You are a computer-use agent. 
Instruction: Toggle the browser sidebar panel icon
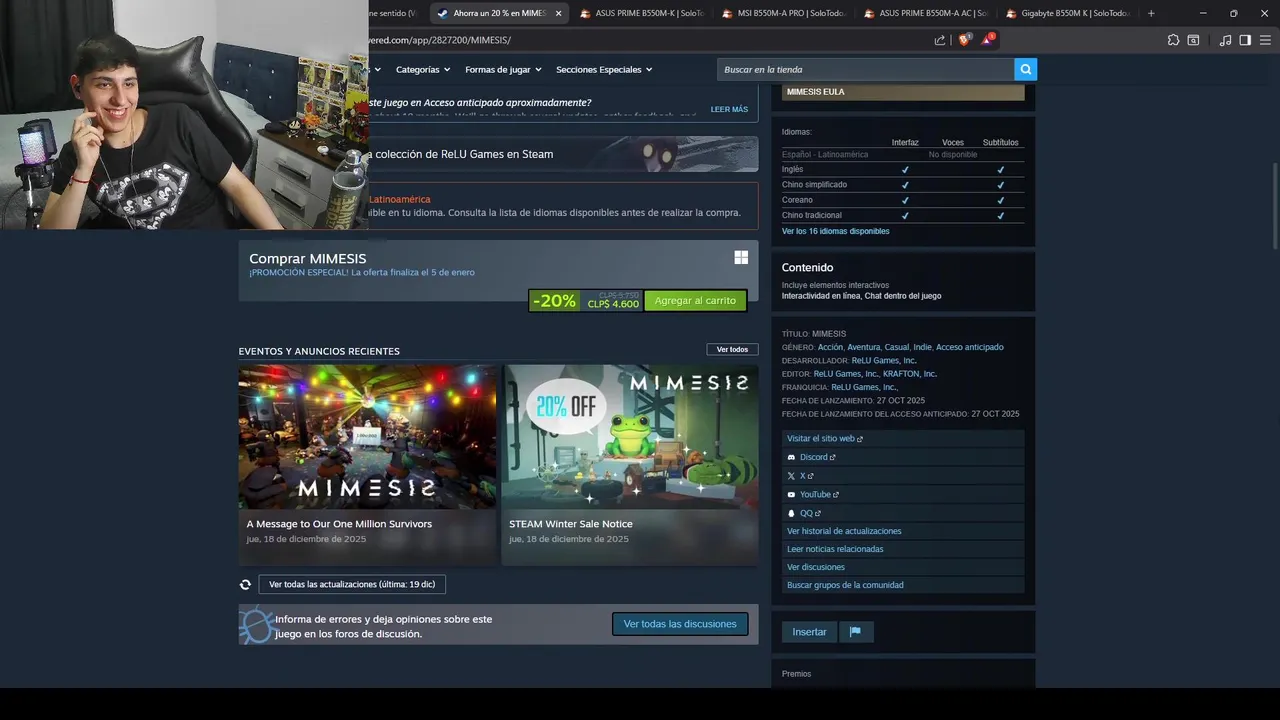tap(1245, 40)
